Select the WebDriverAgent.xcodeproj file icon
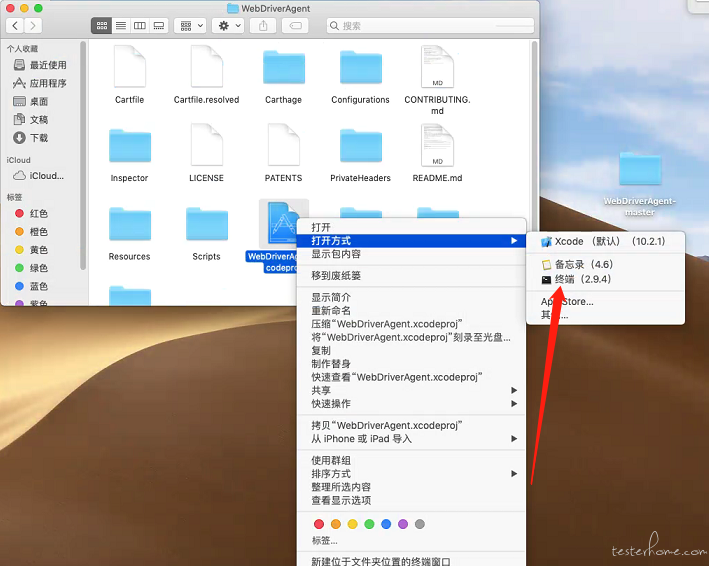 click(x=283, y=223)
